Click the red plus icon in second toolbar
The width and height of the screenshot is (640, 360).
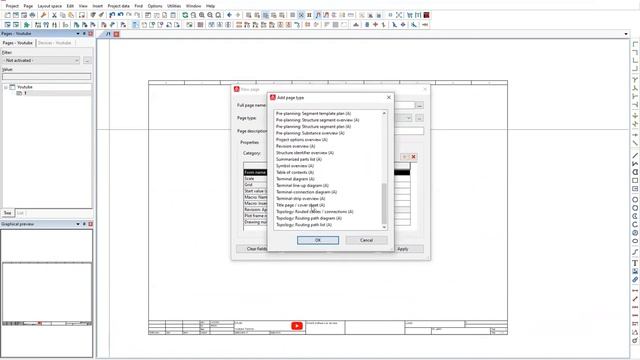pos(375,25)
